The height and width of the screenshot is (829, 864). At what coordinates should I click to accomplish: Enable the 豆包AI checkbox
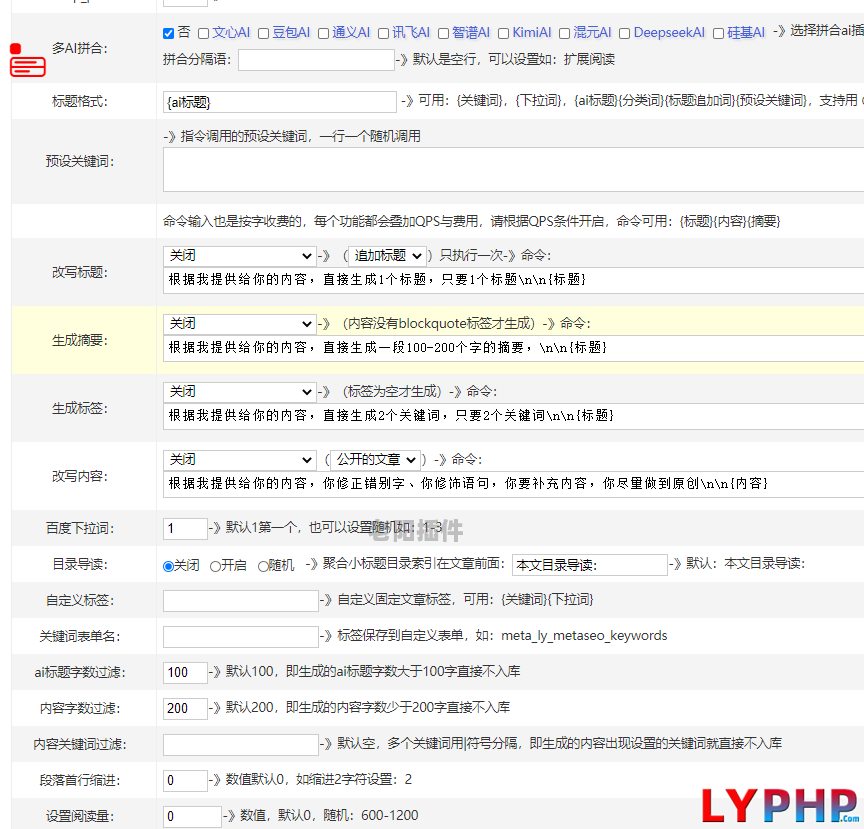[264, 34]
